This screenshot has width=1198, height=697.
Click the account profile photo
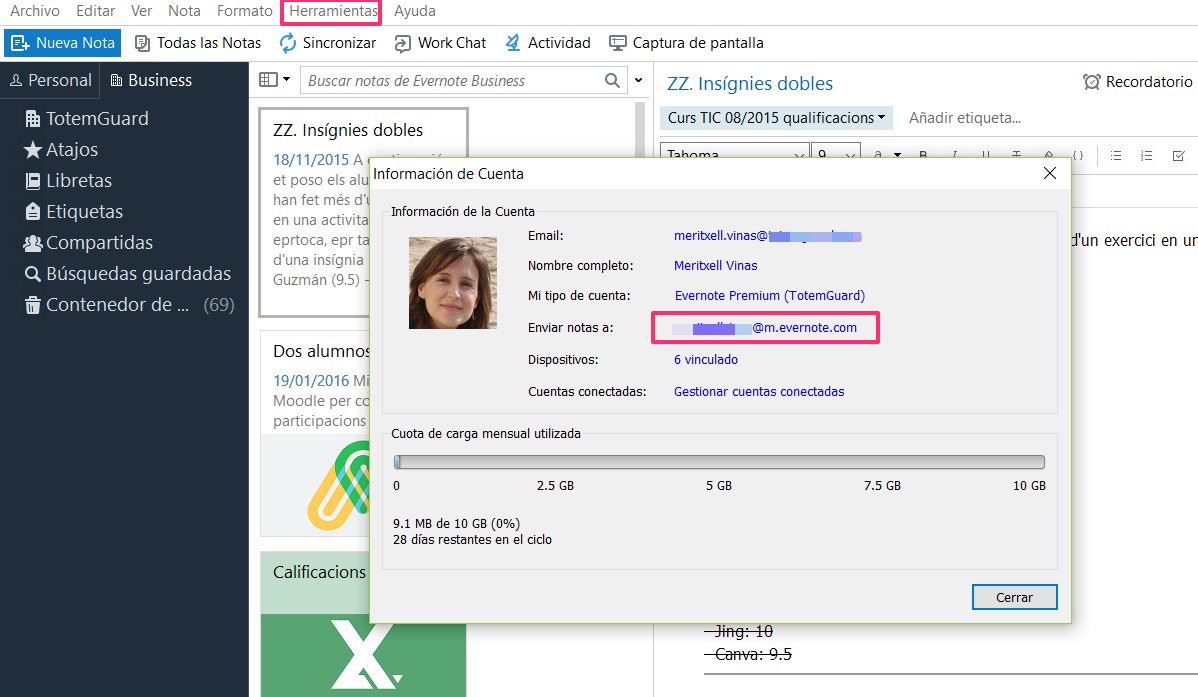pos(453,283)
